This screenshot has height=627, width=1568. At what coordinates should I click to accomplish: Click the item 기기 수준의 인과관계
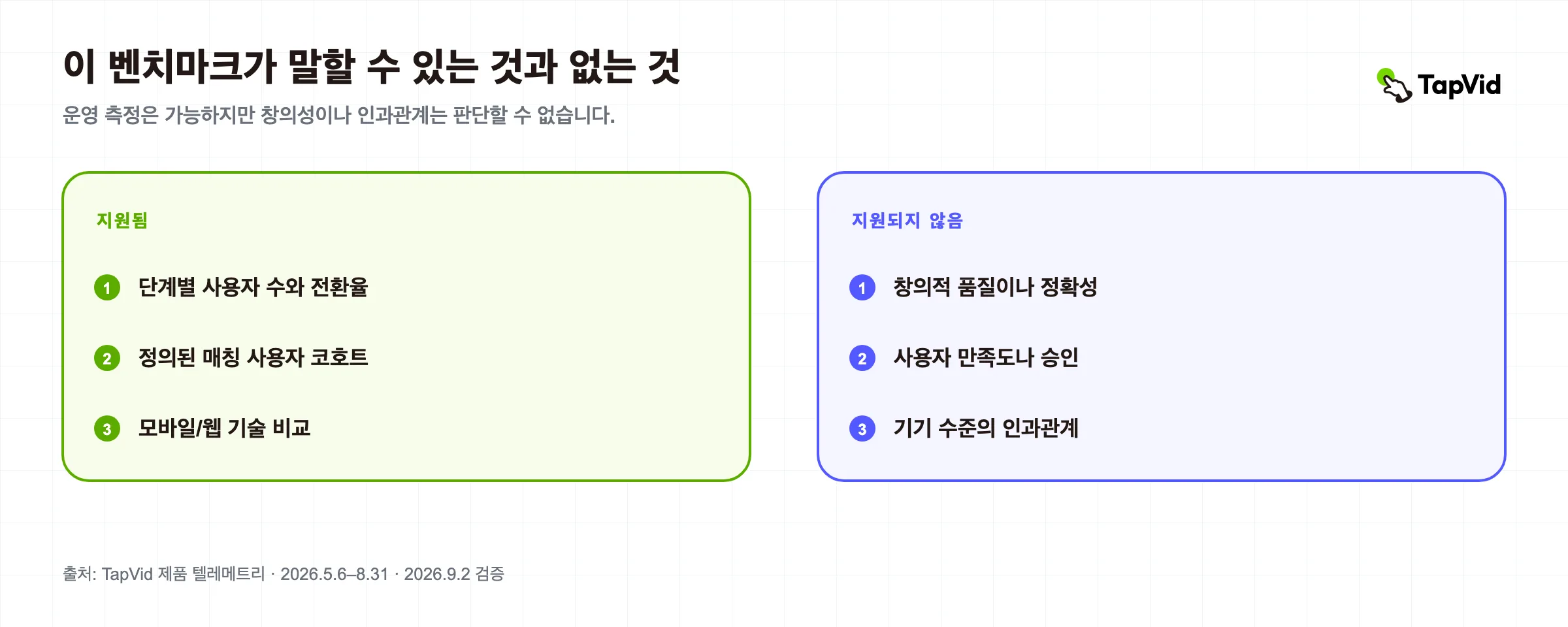(x=986, y=428)
